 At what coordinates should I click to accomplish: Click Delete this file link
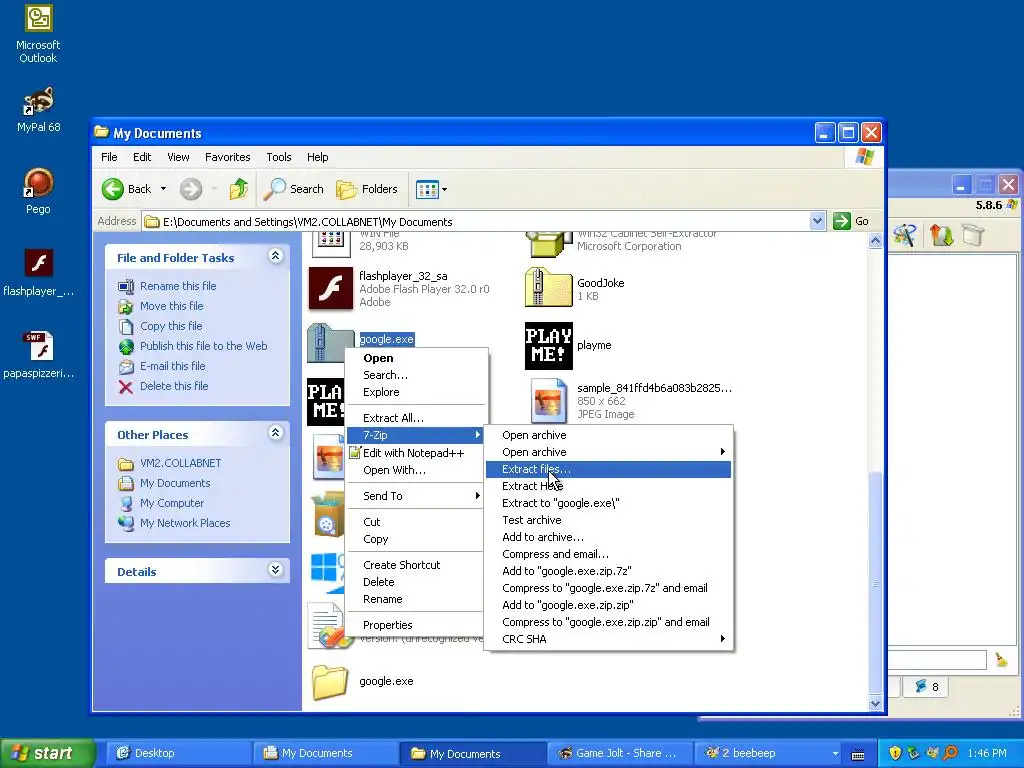174,386
